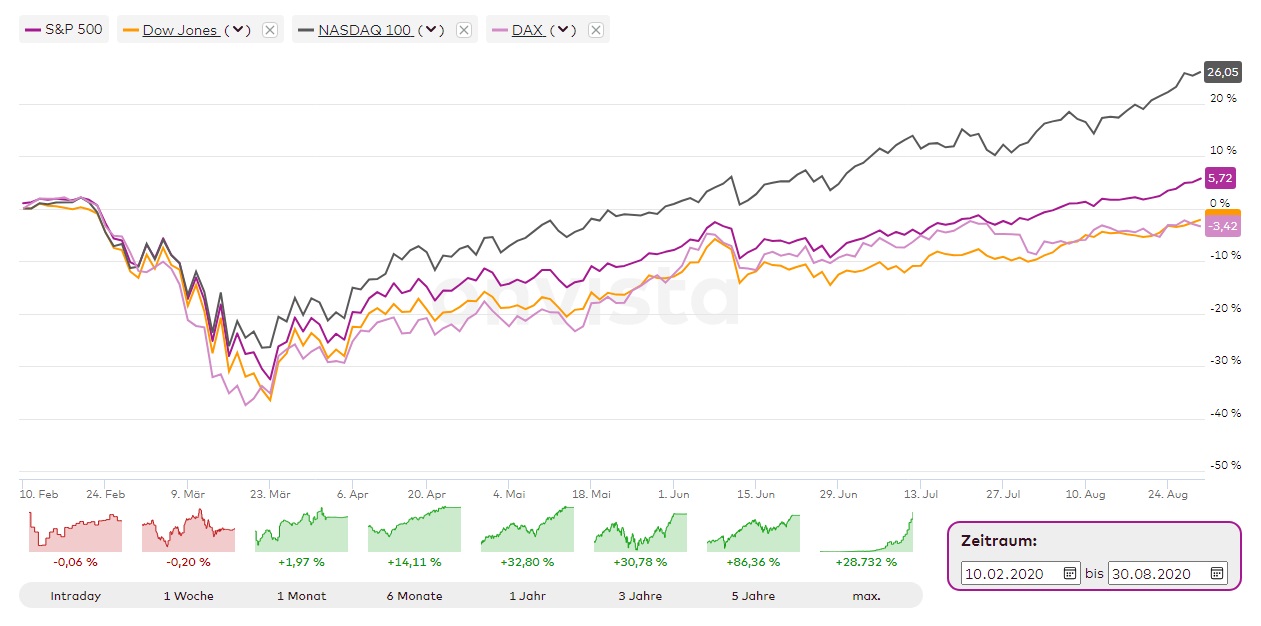This screenshot has height=626, width=1261.
Task: Expand the NASDAQ 100 dropdown chevron
Action: [x=432, y=30]
